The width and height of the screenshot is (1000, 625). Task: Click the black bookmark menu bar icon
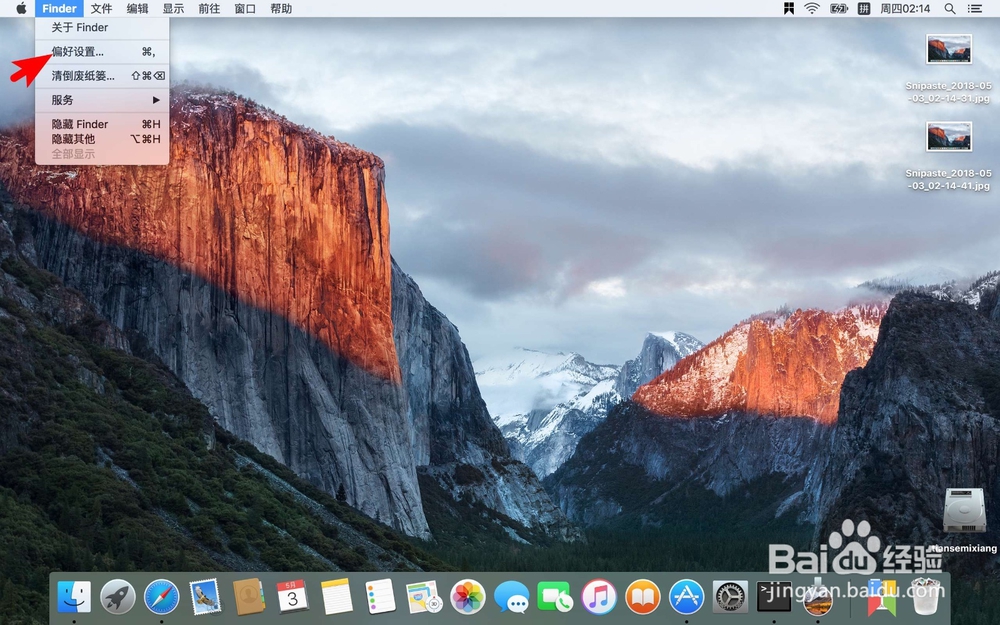[789, 8]
